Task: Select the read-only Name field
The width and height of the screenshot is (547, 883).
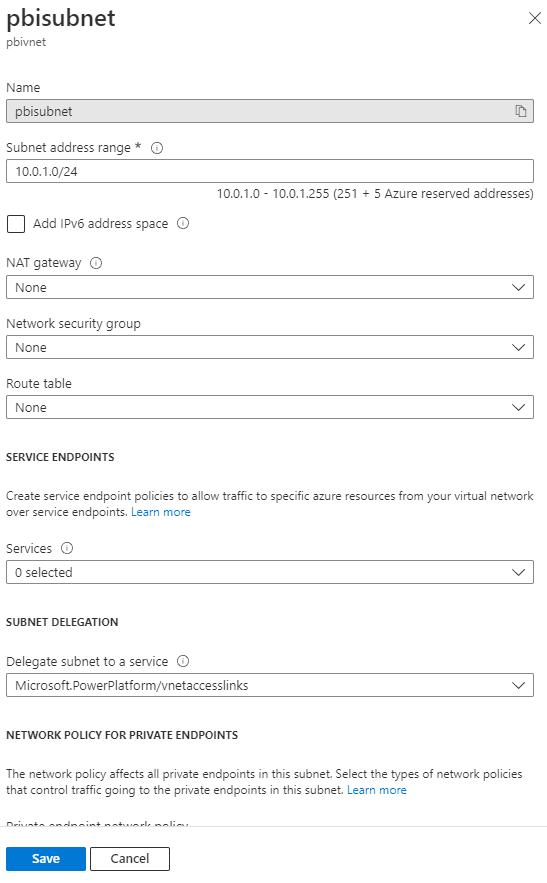Action: (x=270, y=112)
